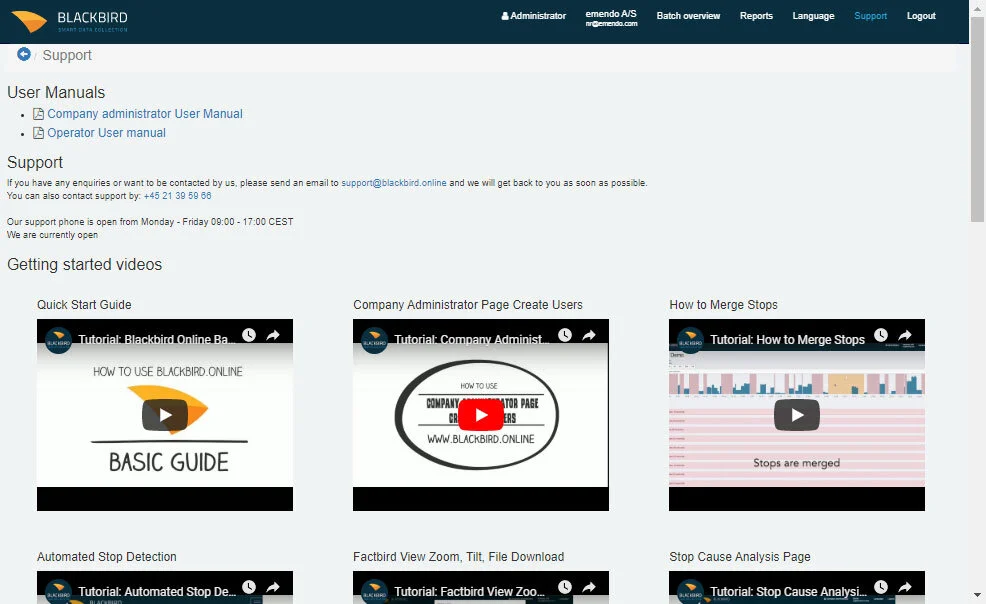Open title 'Tutorial: Automated Stop De...'
Viewport: 986px width, 604px height.
(x=157, y=591)
